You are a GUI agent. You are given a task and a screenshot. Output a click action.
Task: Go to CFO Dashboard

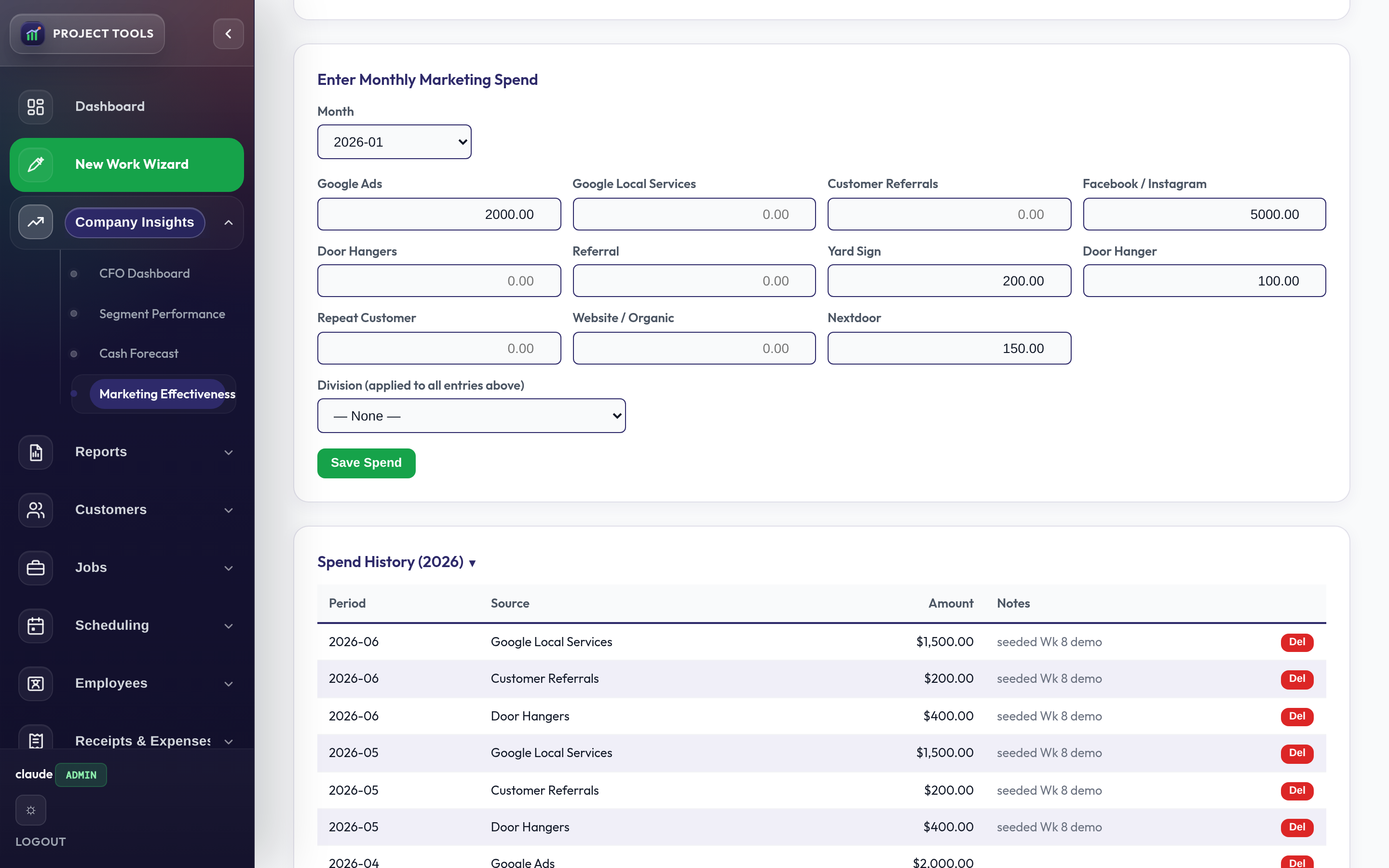144,273
